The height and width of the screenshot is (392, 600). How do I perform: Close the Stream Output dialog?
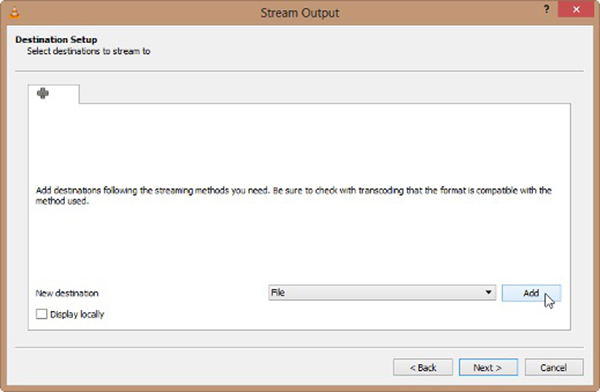[x=576, y=10]
